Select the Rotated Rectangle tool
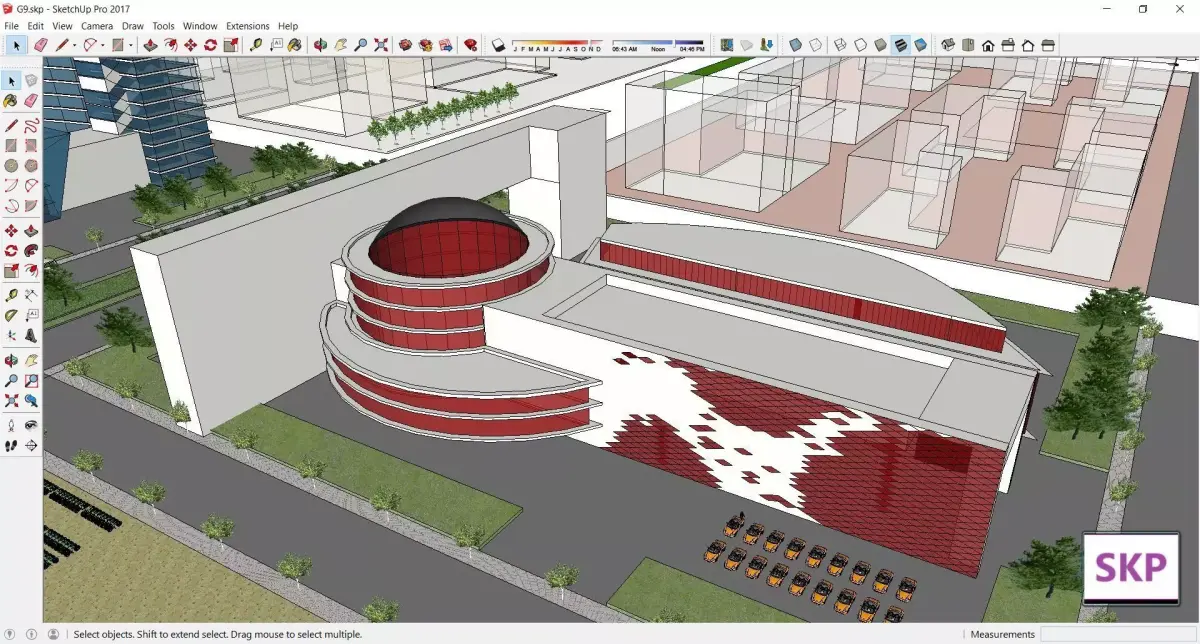The height and width of the screenshot is (644, 1200). (31, 146)
